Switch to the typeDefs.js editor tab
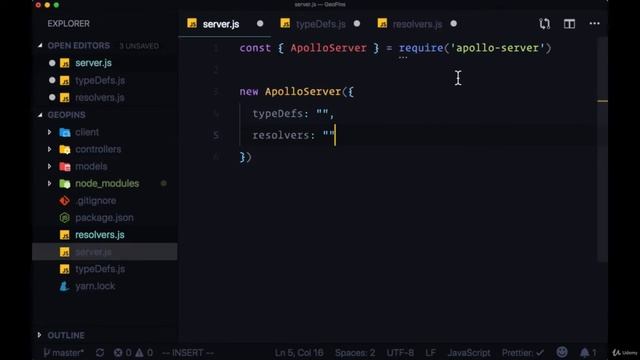 click(320, 24)
